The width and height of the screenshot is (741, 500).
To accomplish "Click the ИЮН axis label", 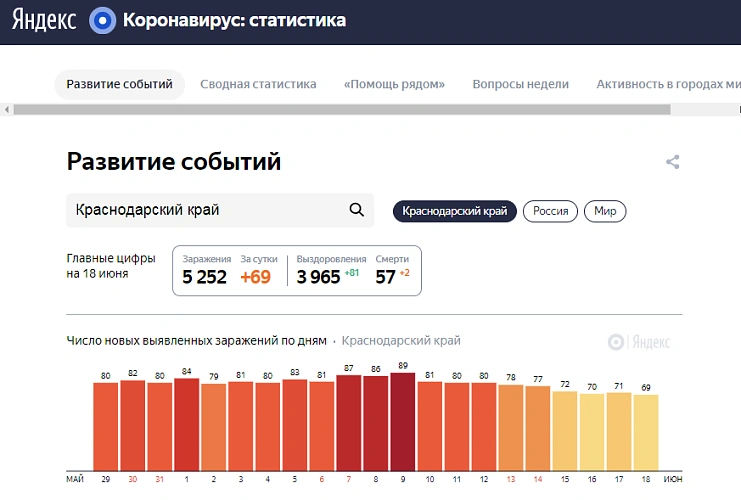I will click(673, 479).
